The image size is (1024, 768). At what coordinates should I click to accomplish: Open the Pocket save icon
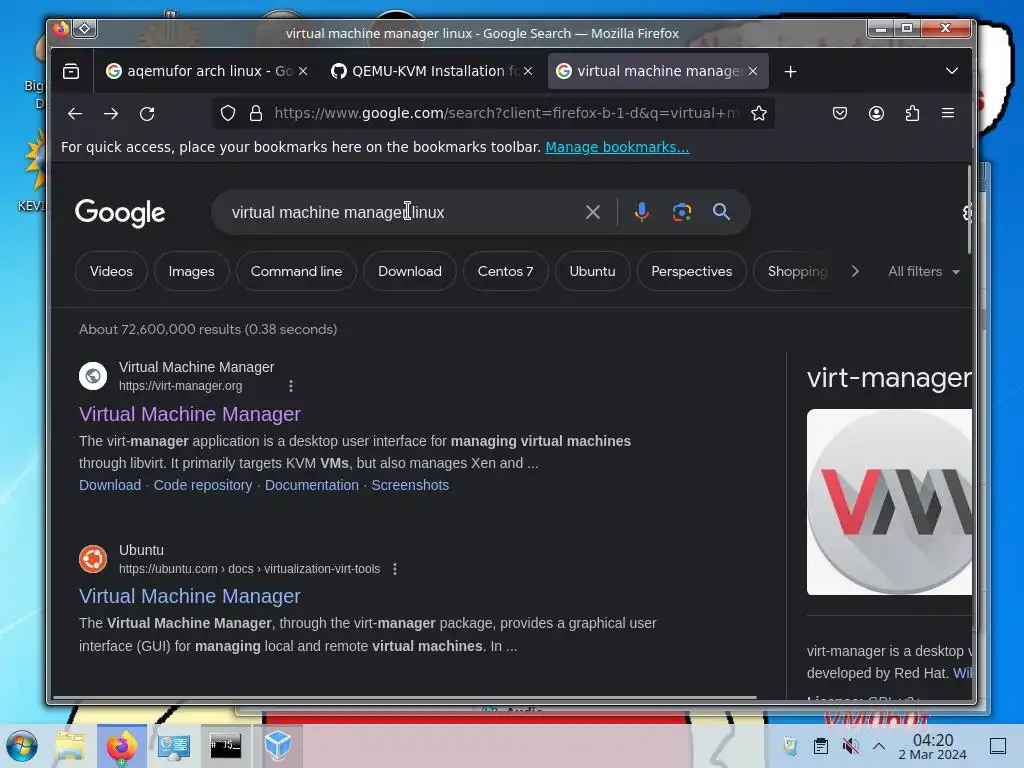pos(840,114)
